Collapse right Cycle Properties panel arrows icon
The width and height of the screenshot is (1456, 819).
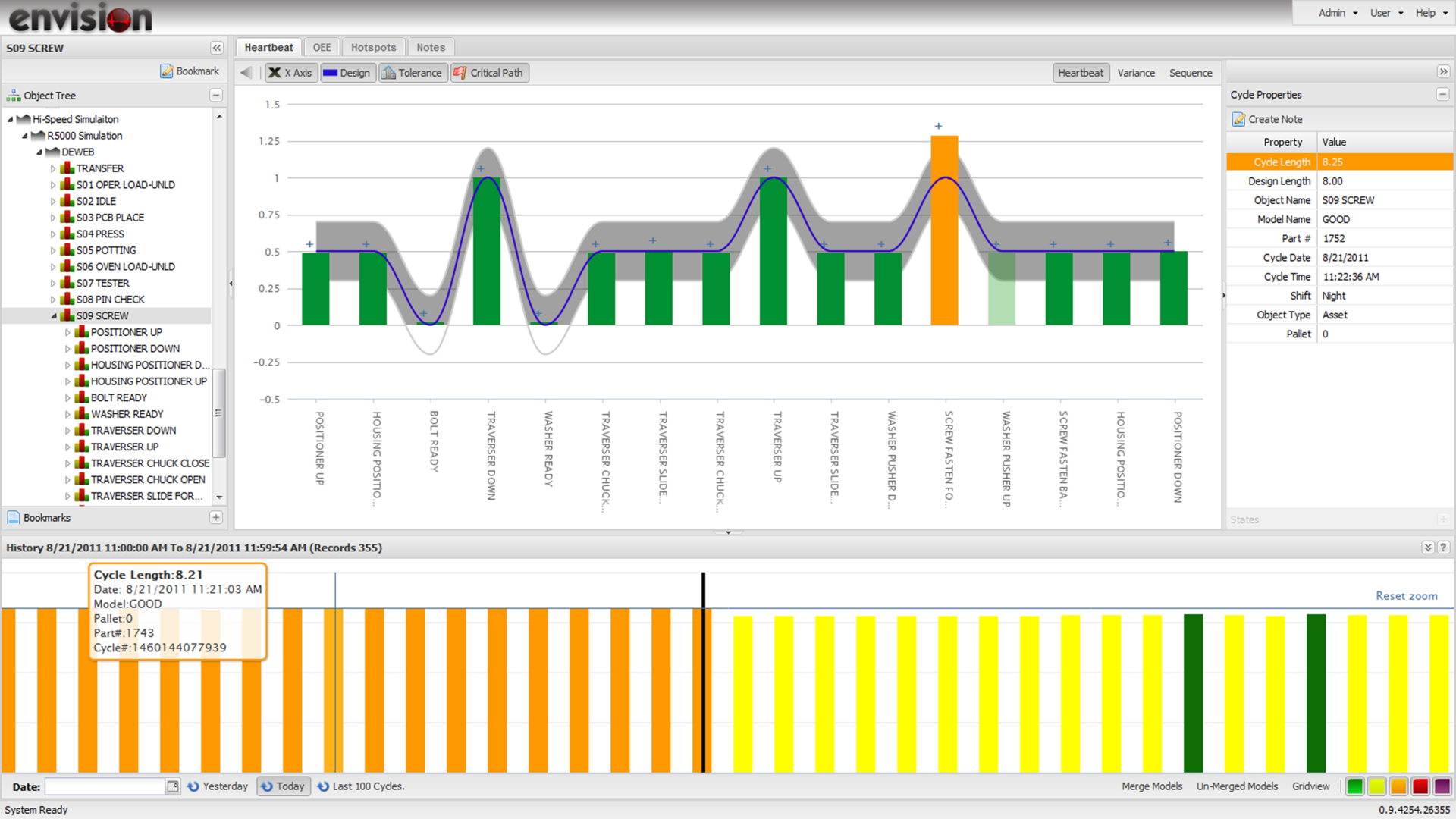tap(1443, 71)
